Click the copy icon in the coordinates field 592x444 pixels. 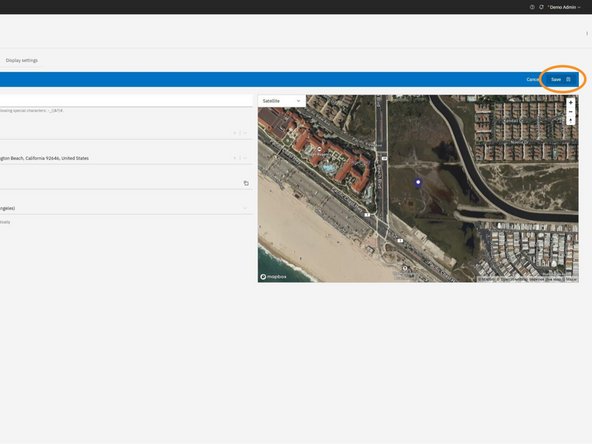tap(246, 183)
